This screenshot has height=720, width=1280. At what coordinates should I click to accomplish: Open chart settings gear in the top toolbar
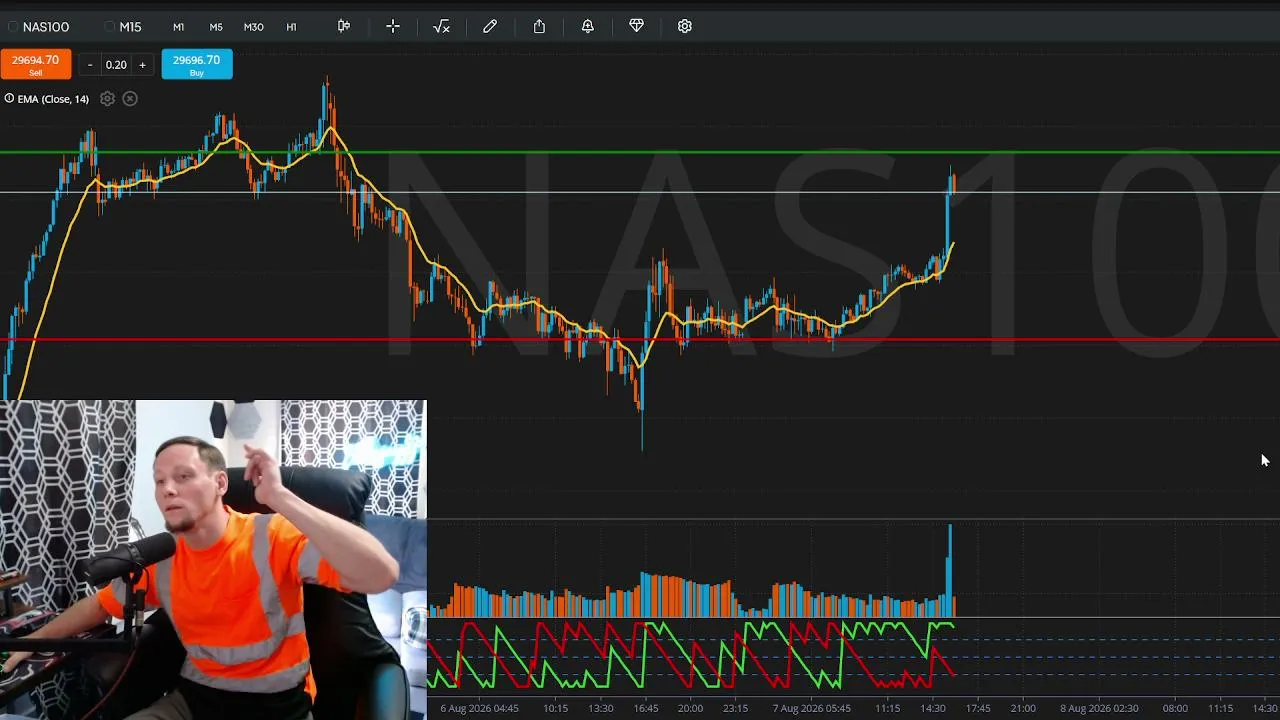(685, 26)
